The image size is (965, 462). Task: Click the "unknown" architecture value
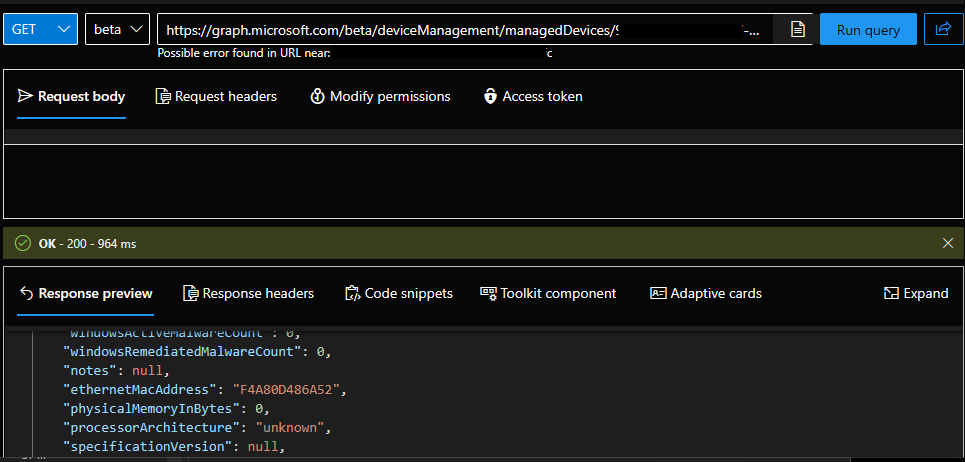[290, 427]
